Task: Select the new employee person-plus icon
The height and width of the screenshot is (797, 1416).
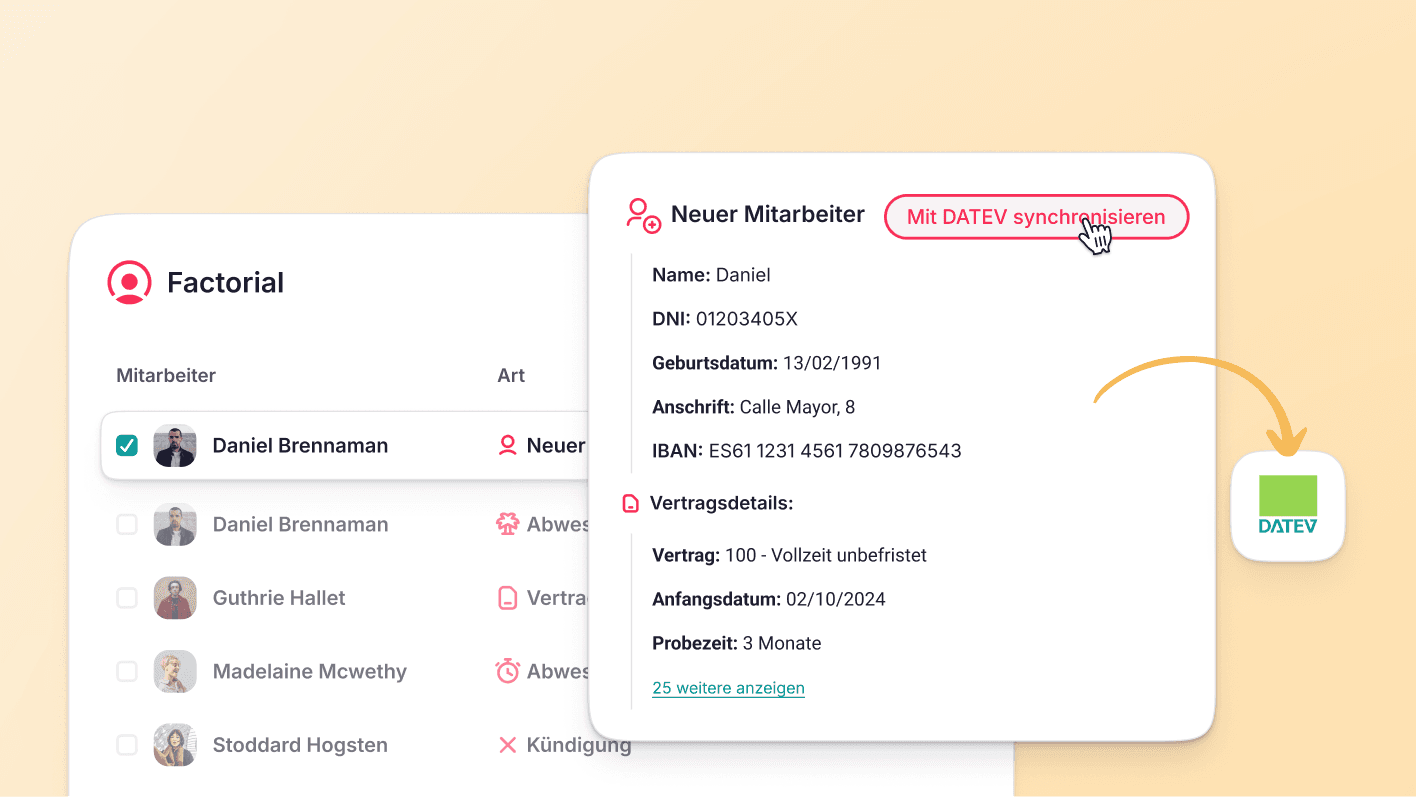Action: (643, 216)
